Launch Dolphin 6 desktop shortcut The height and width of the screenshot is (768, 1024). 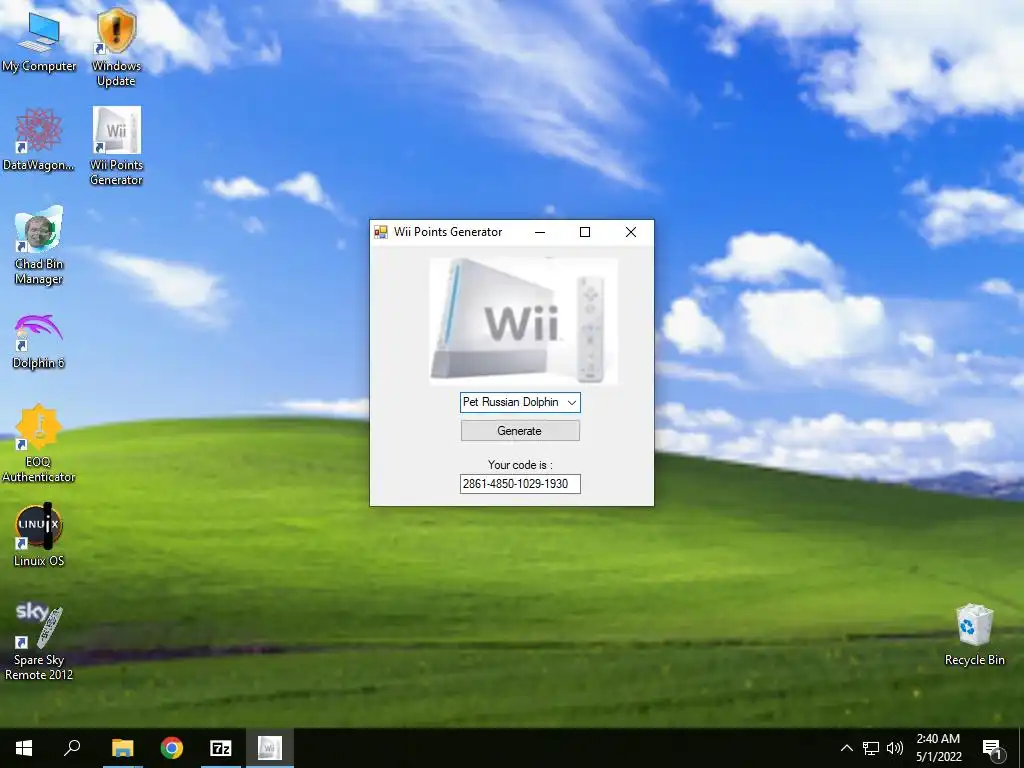[x=39, y=342]
